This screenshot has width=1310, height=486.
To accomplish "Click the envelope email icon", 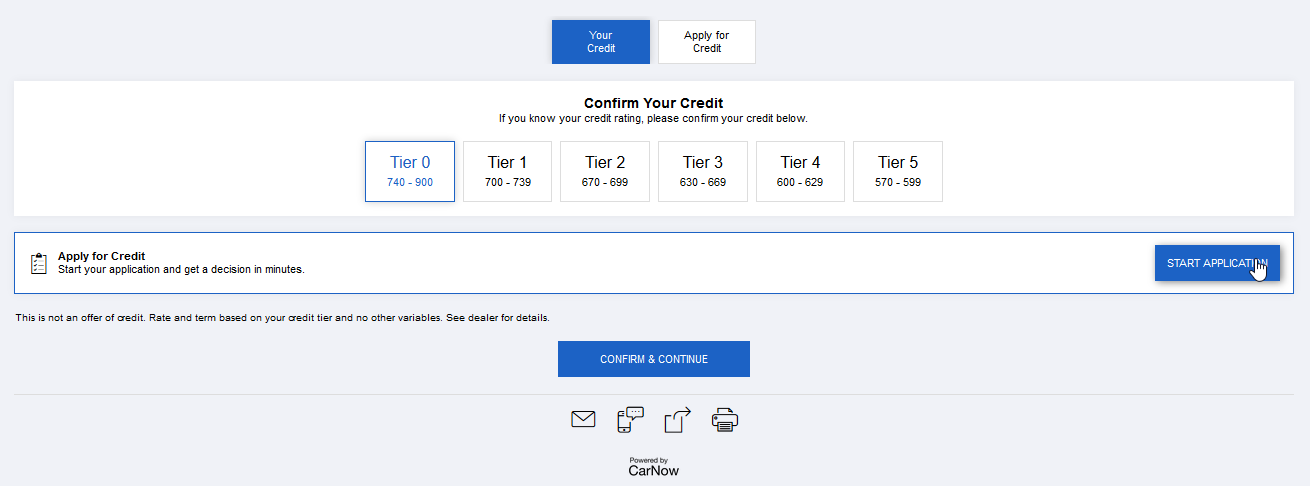I will pos(583,419).
